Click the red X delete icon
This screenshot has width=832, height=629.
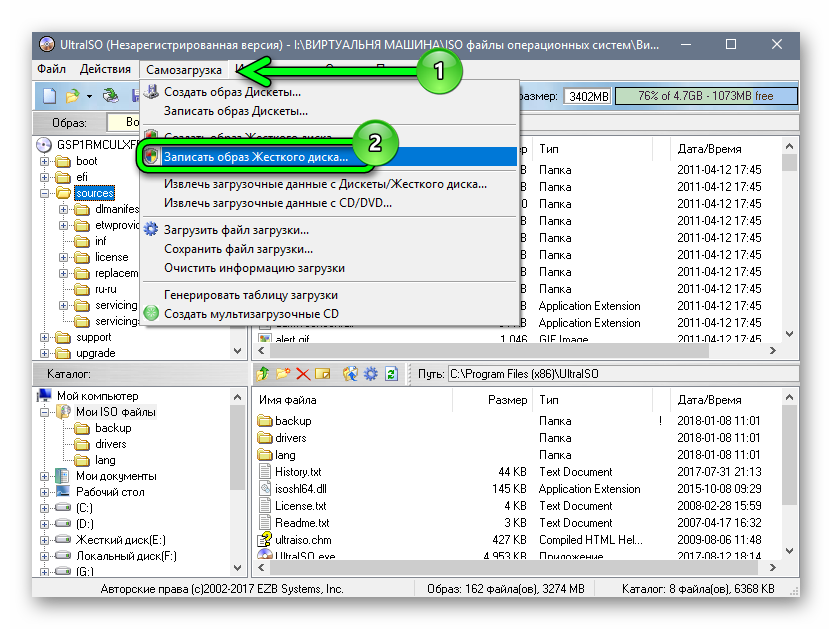pos(303,374)
